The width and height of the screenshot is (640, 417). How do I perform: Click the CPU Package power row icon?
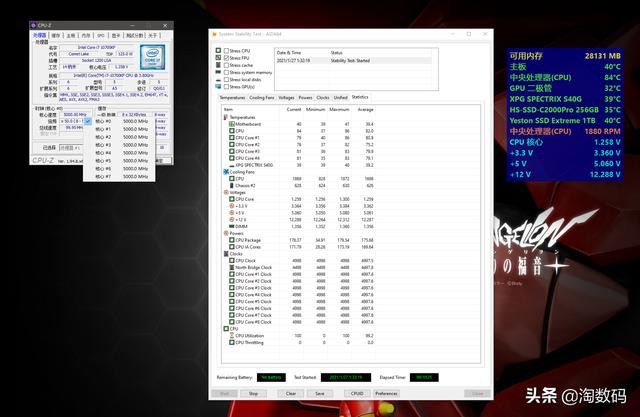click(232, 240)
